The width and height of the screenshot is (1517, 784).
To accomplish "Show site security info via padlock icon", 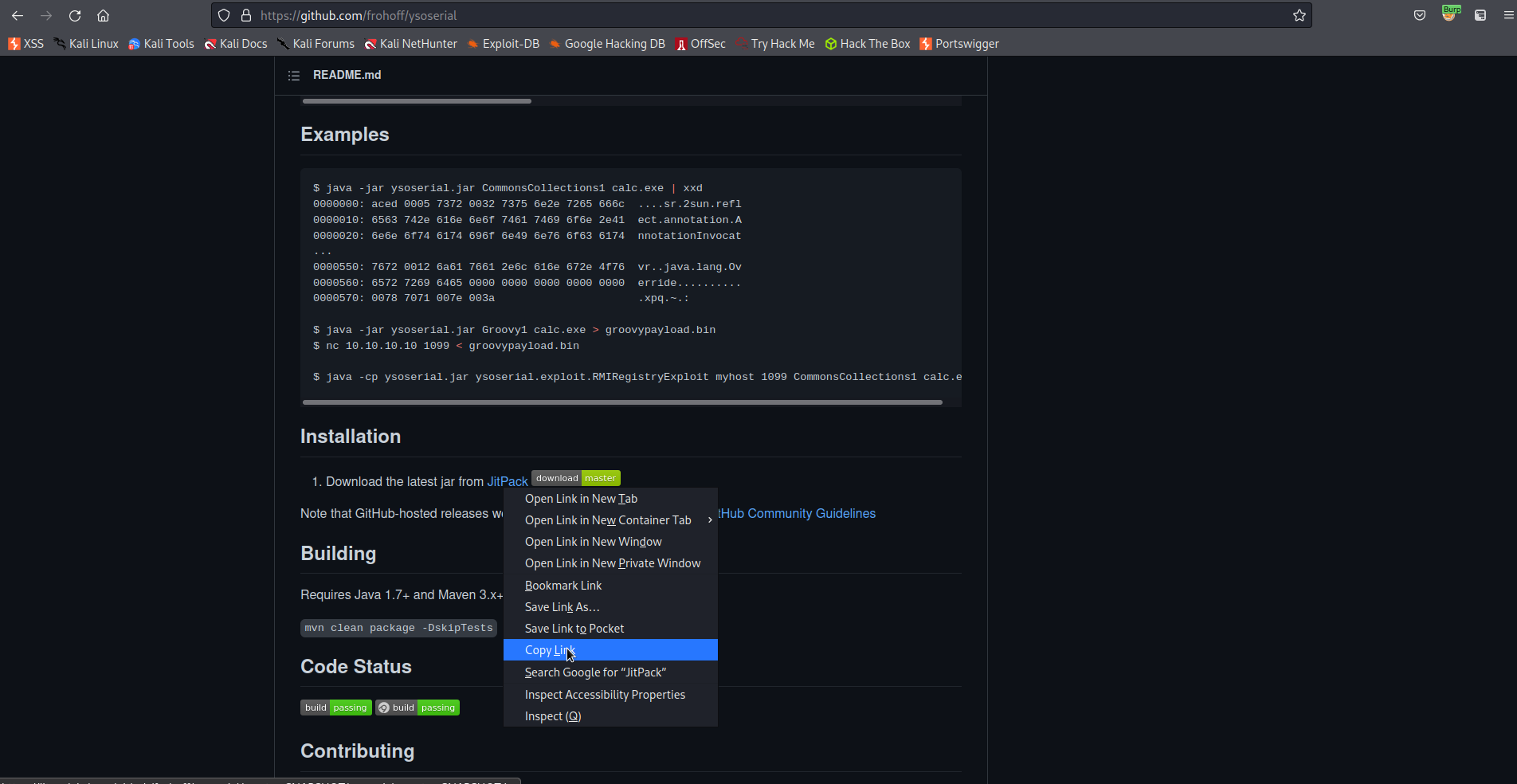I will click(246, 15).
